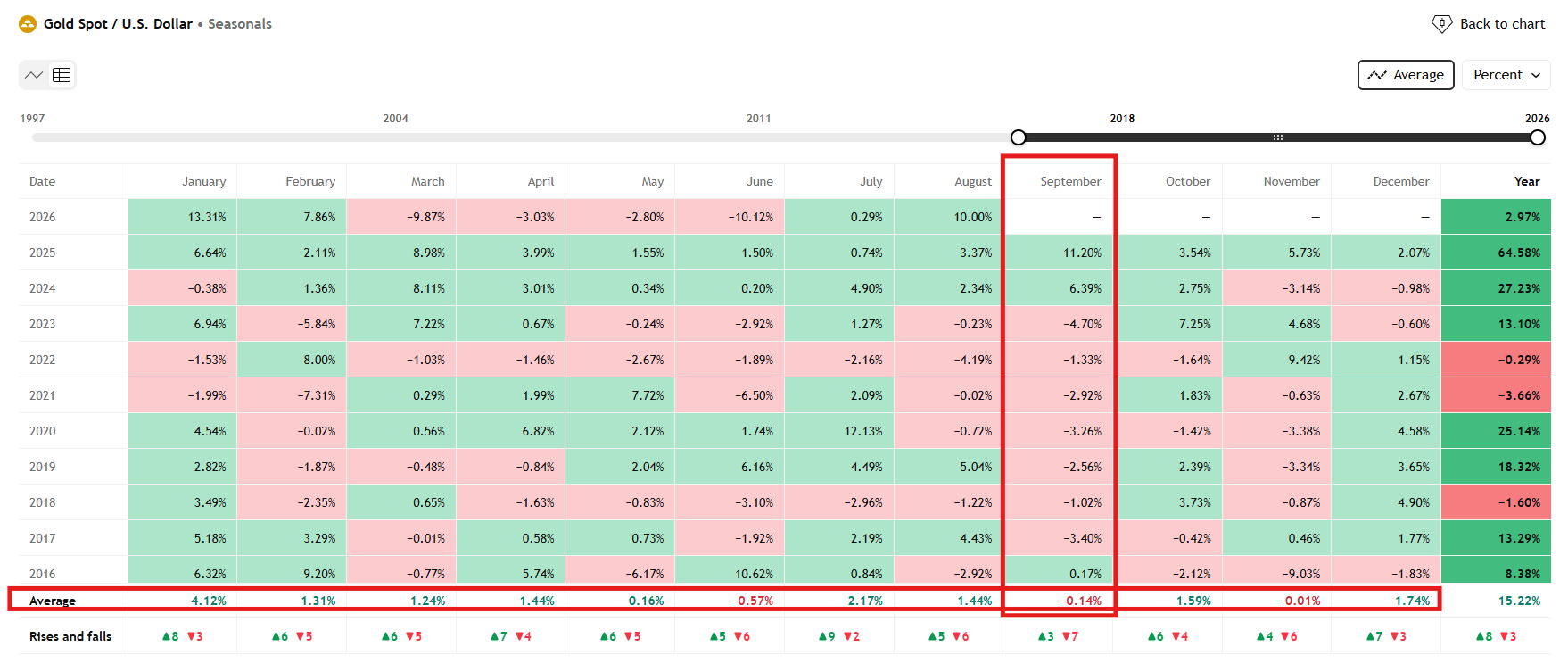
Task: Toggle the Average button
Action: click(x=1406, y=75)
